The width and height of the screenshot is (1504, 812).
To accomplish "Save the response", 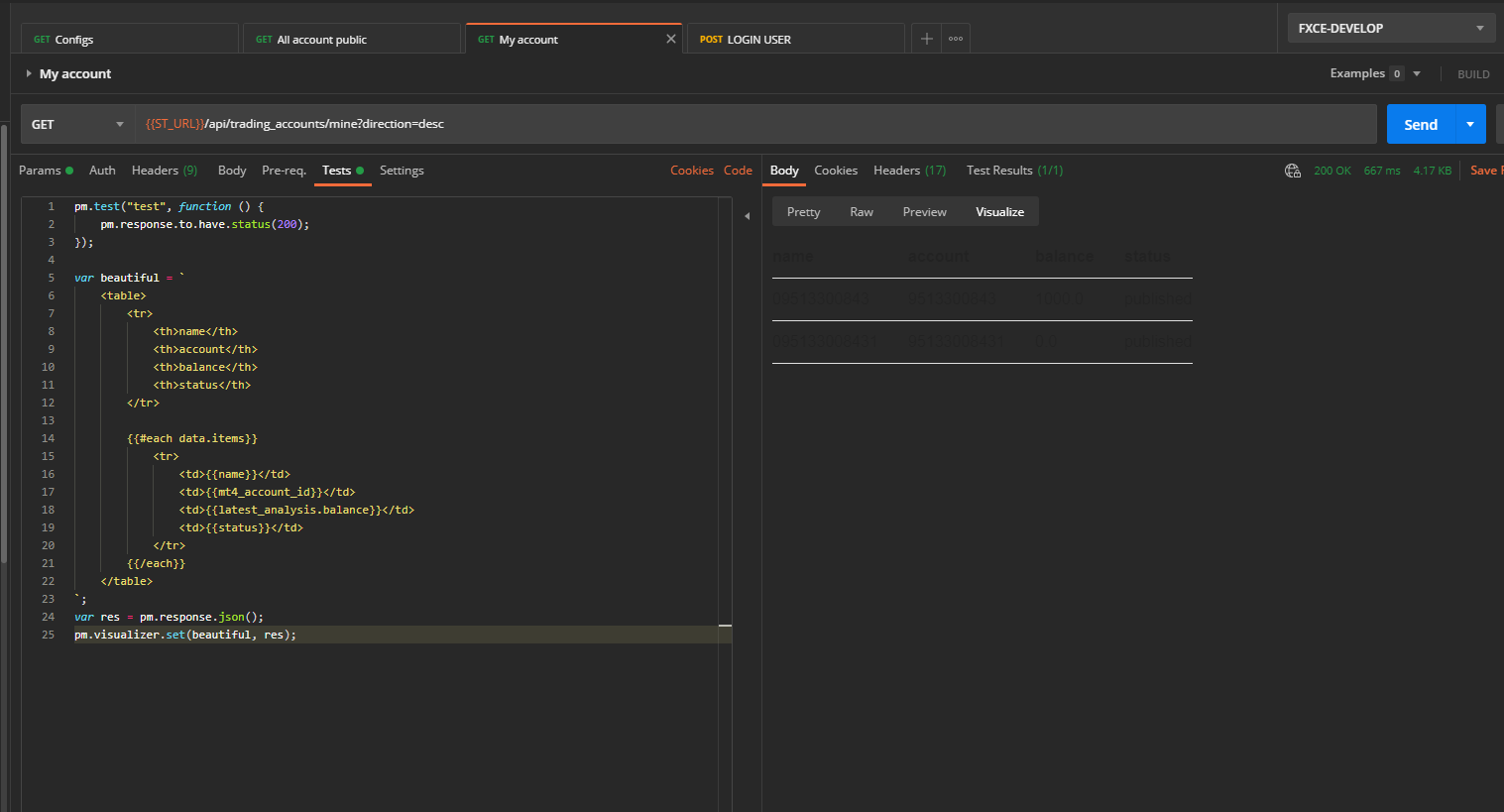I will click(1486, 171).
